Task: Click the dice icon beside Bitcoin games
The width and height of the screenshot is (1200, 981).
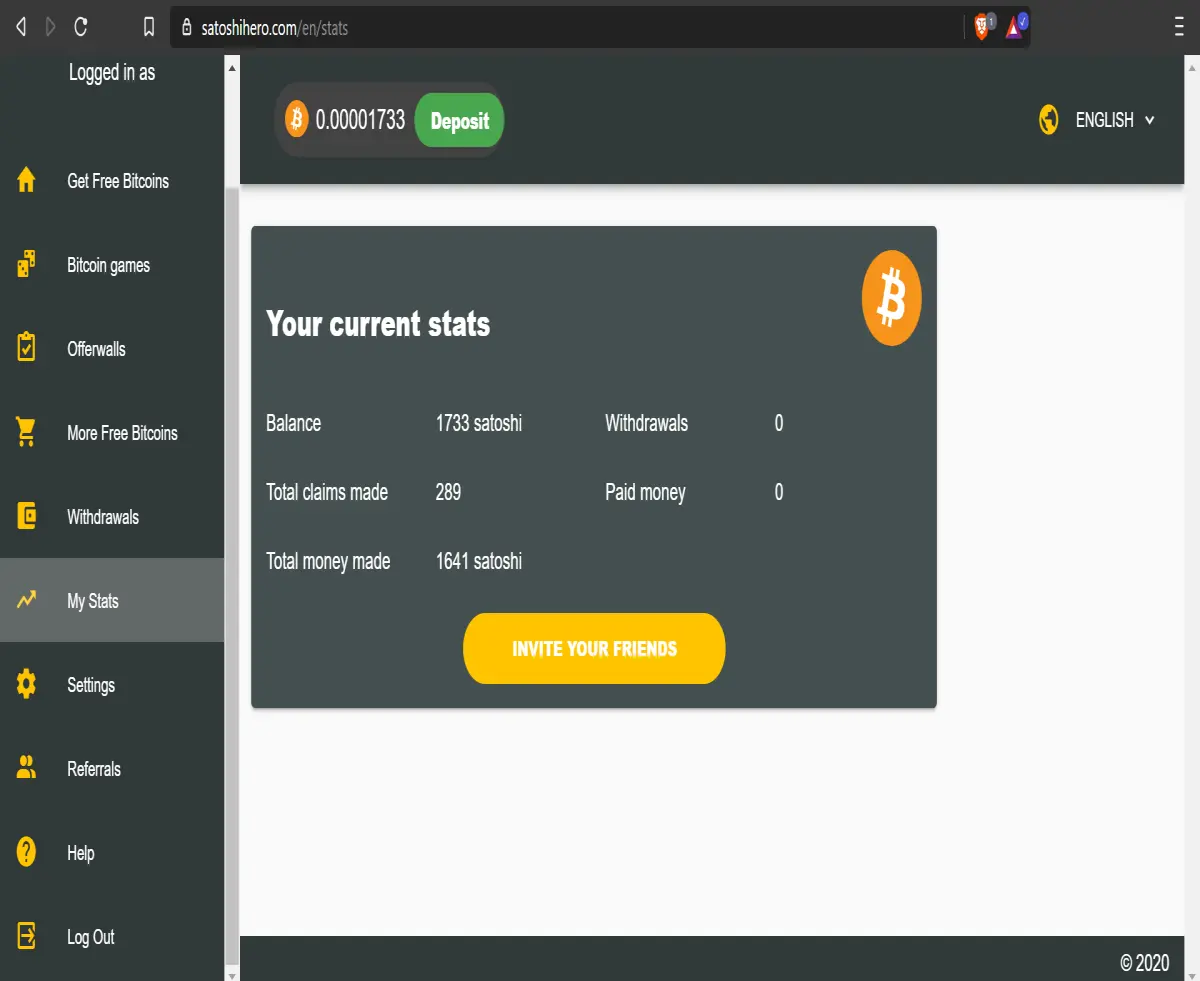Action: point(27,265)
